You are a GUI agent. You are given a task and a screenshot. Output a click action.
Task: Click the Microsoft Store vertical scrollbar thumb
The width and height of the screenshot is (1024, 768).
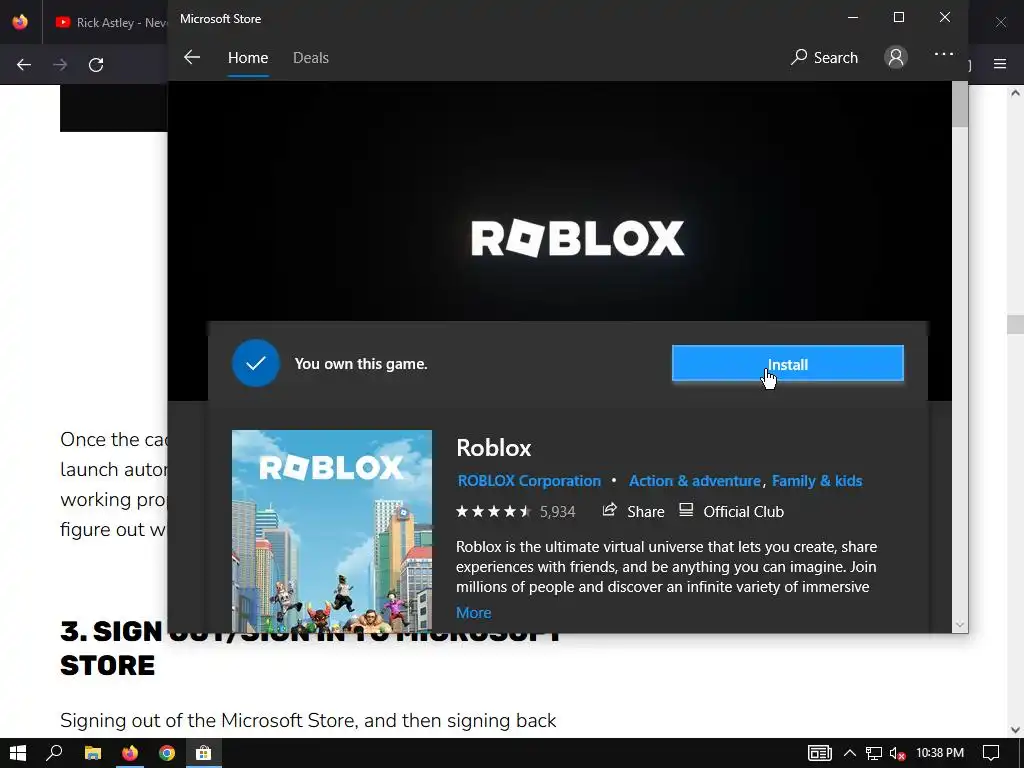tap(959, 104)
